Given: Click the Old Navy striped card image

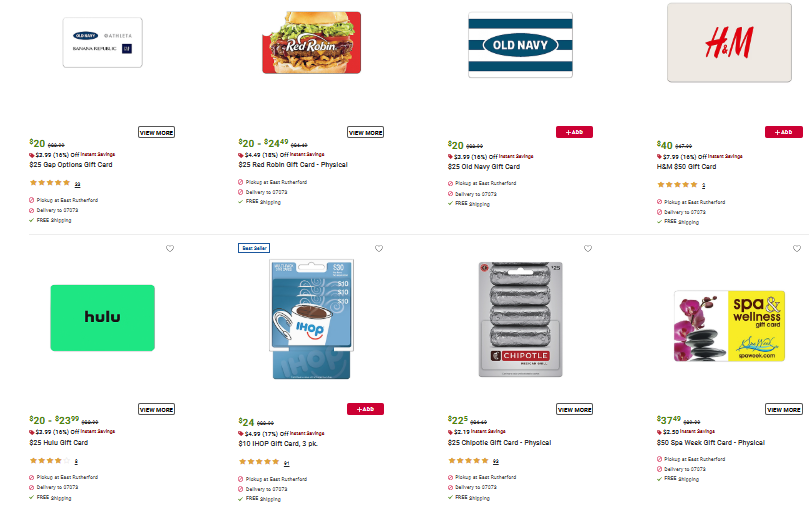Looking at the screenshot, I should click(521, 44).
